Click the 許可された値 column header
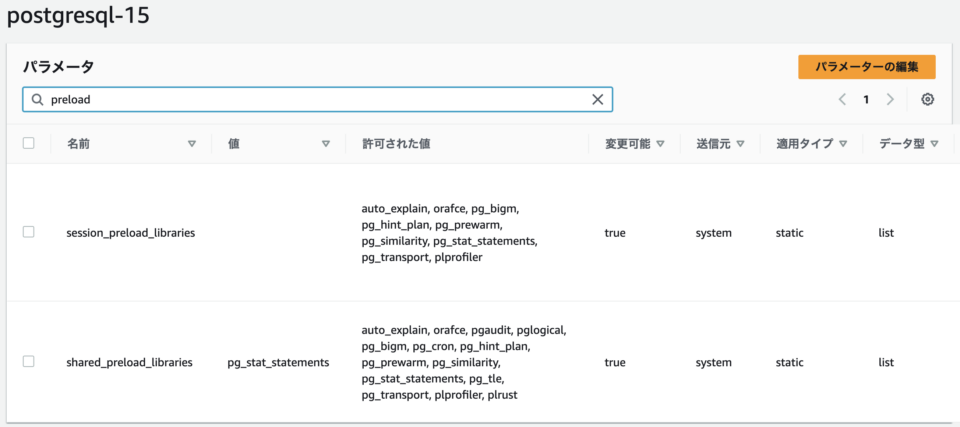960x427 pixels. (x=396, y=144)
